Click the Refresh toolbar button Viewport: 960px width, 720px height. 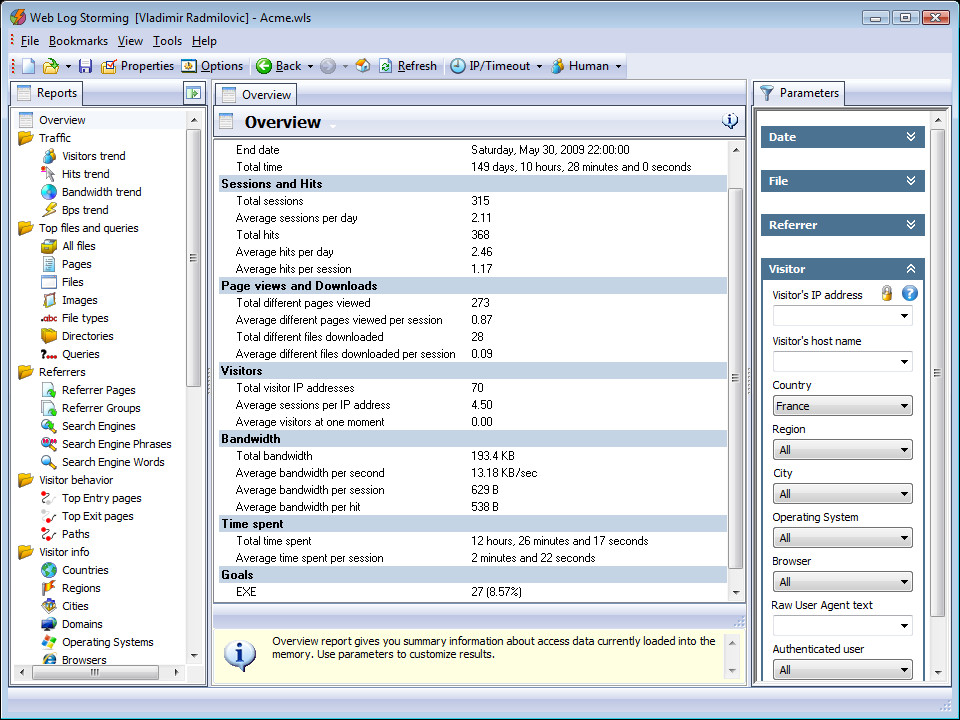point(408,66)
